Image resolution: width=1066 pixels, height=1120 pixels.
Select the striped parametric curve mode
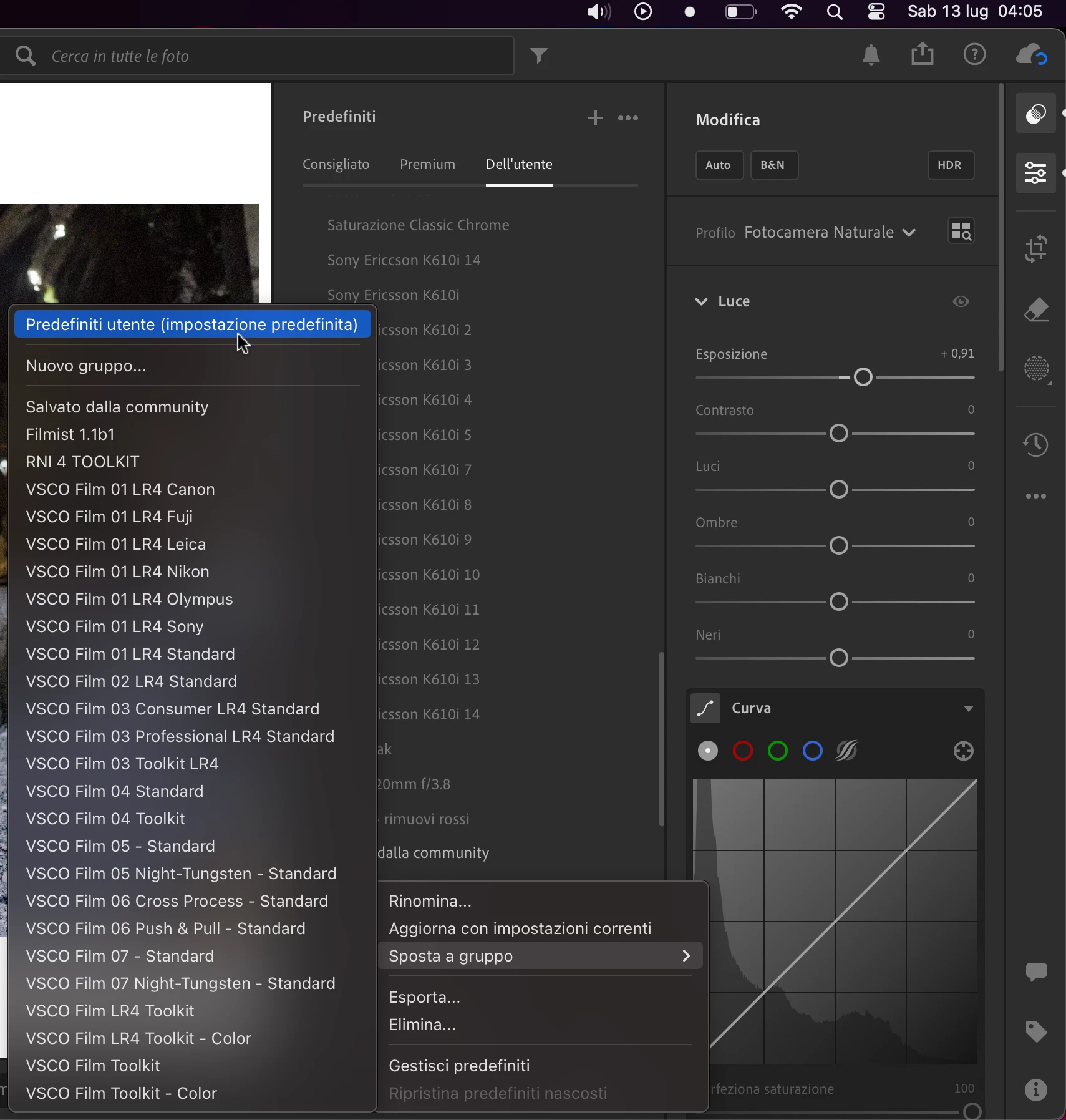pos(847,751)
